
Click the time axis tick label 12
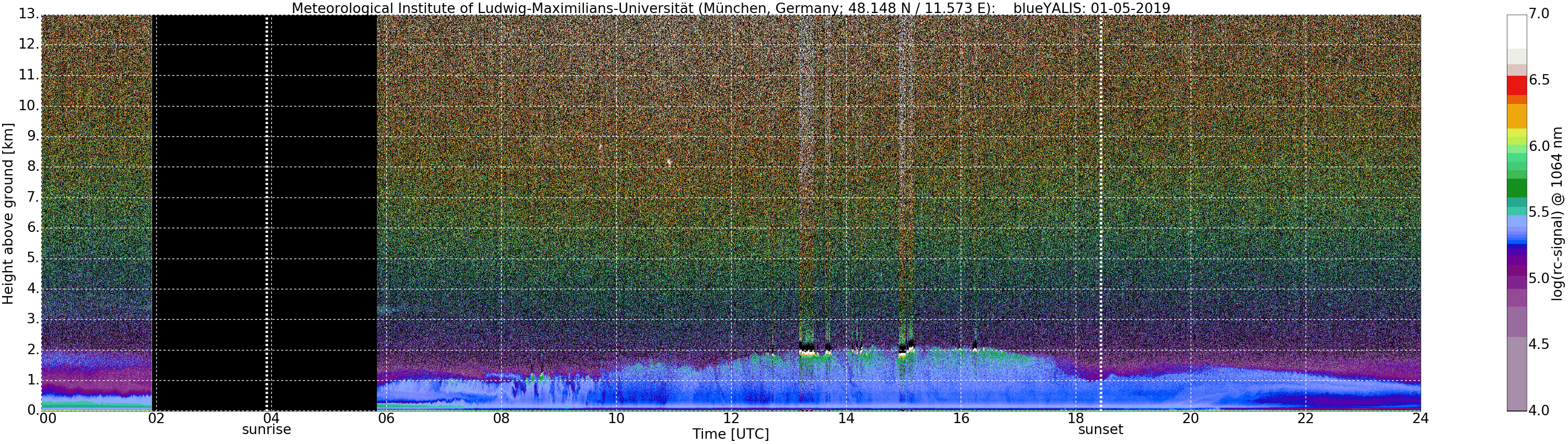pos(731,418)
